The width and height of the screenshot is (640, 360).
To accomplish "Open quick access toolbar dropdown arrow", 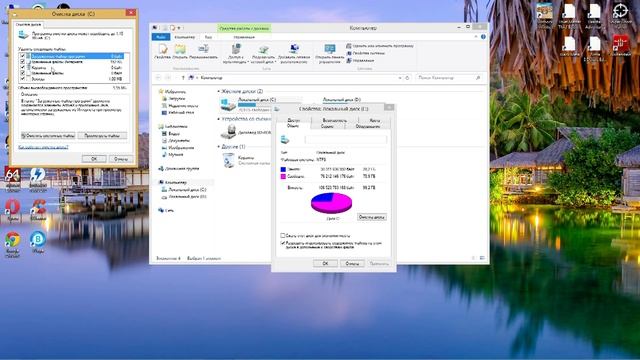I will click(x=179, y=28).
